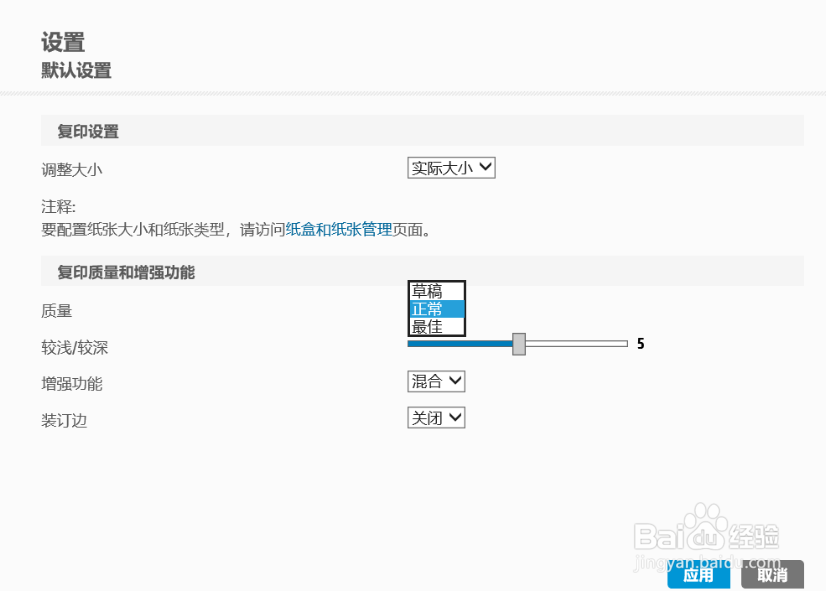Click the 应用 apply button
The width and height of the screenshot is (826, 591).
coord(699,575)
